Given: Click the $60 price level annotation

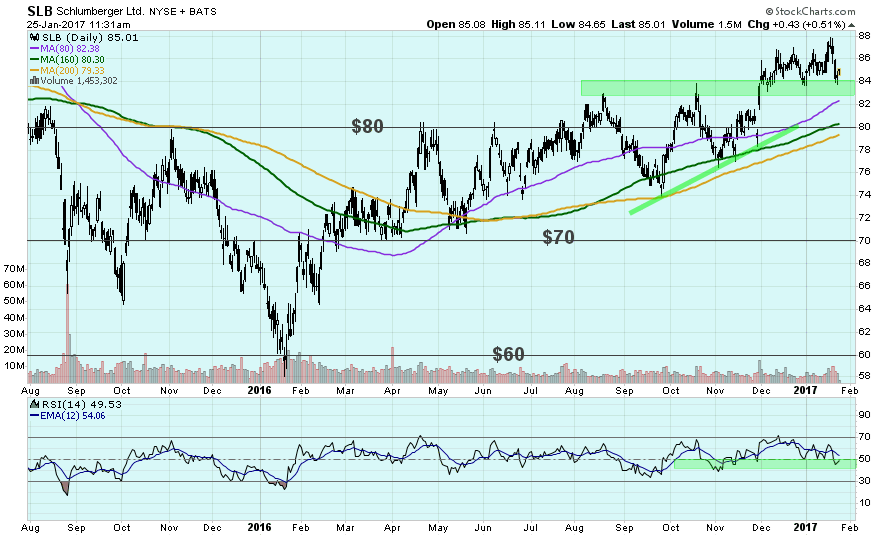Looking at the screenshot, I should (508, 354).
